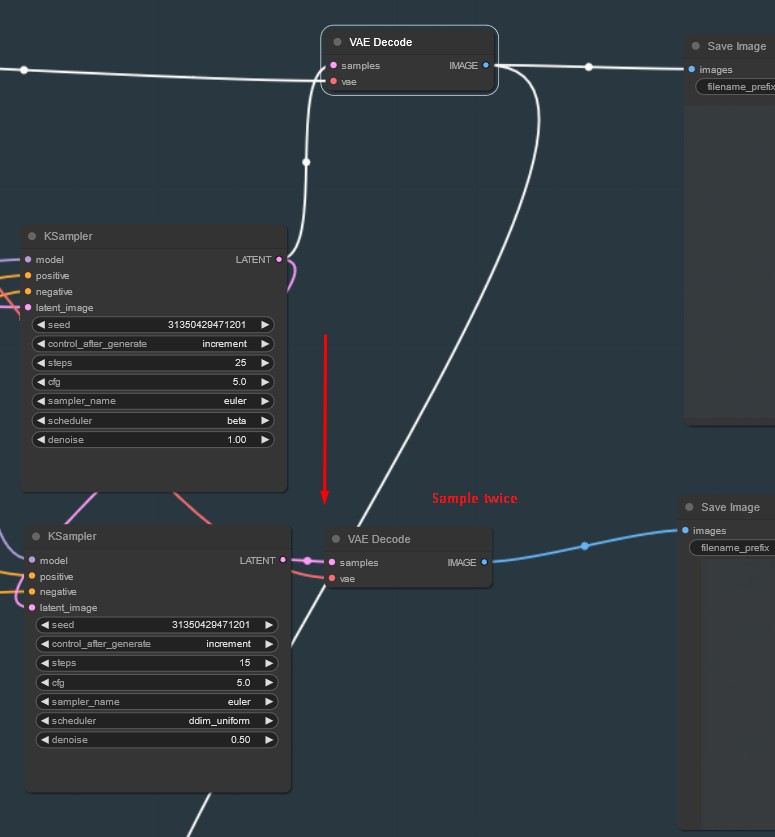Previous sampler_name in the lower KSampler
The width and height of the screenshot is (775, 837).
coord(45,702)
